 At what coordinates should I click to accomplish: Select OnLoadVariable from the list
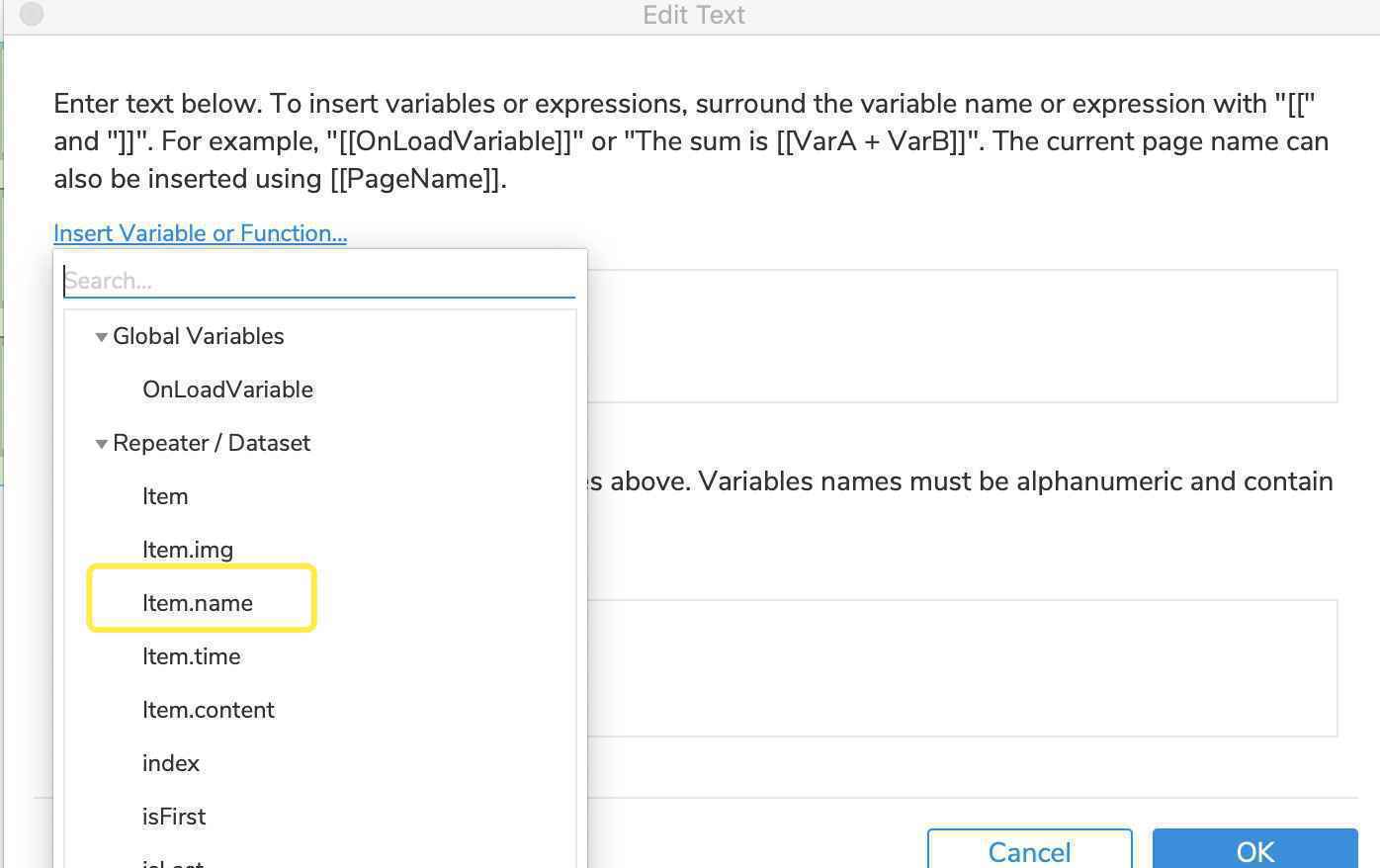click(227, 390)
